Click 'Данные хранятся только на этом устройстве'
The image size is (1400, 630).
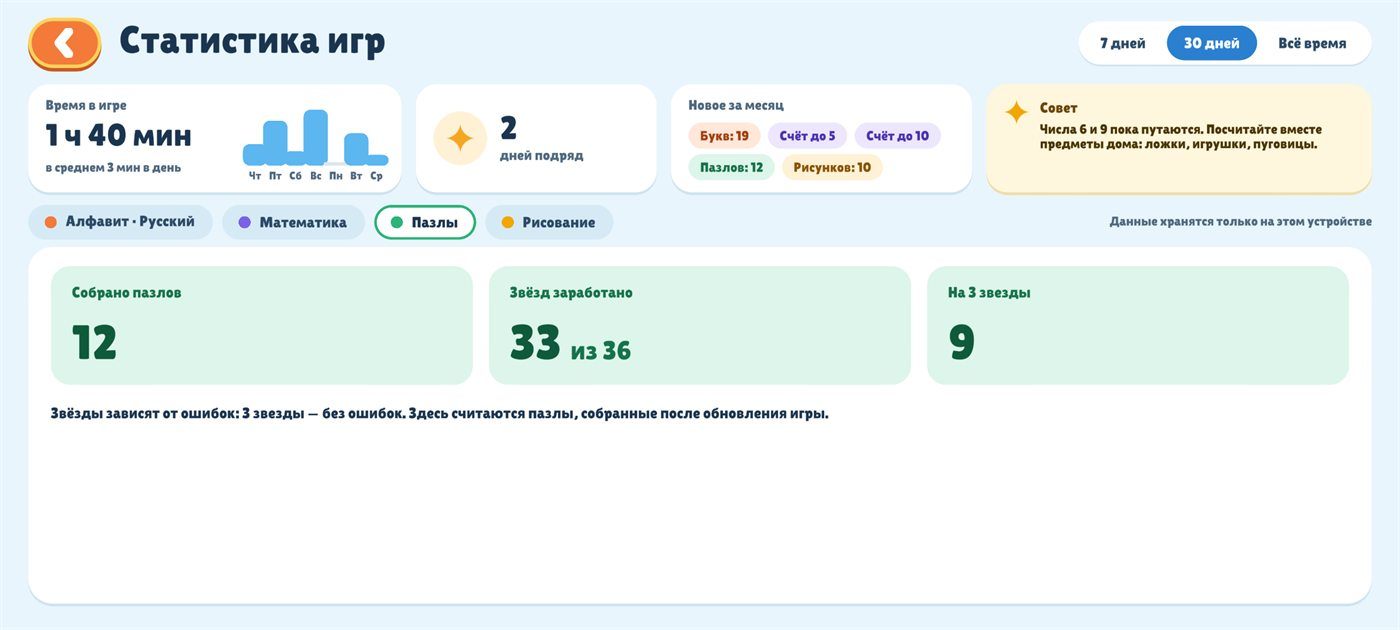click(1240, 222)
